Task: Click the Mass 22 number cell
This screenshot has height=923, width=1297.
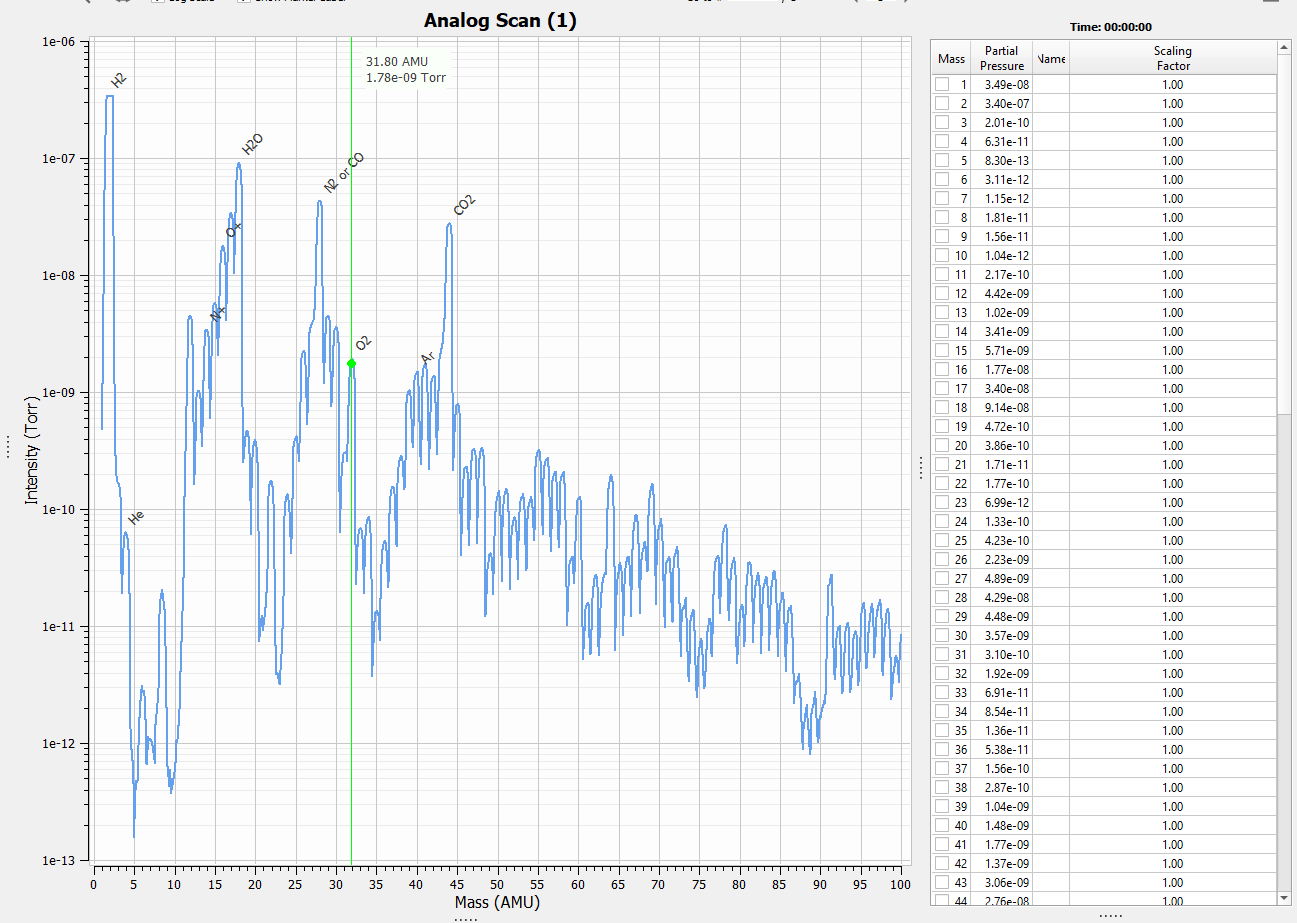Action: pyautogui.click(x=961, y=484)
